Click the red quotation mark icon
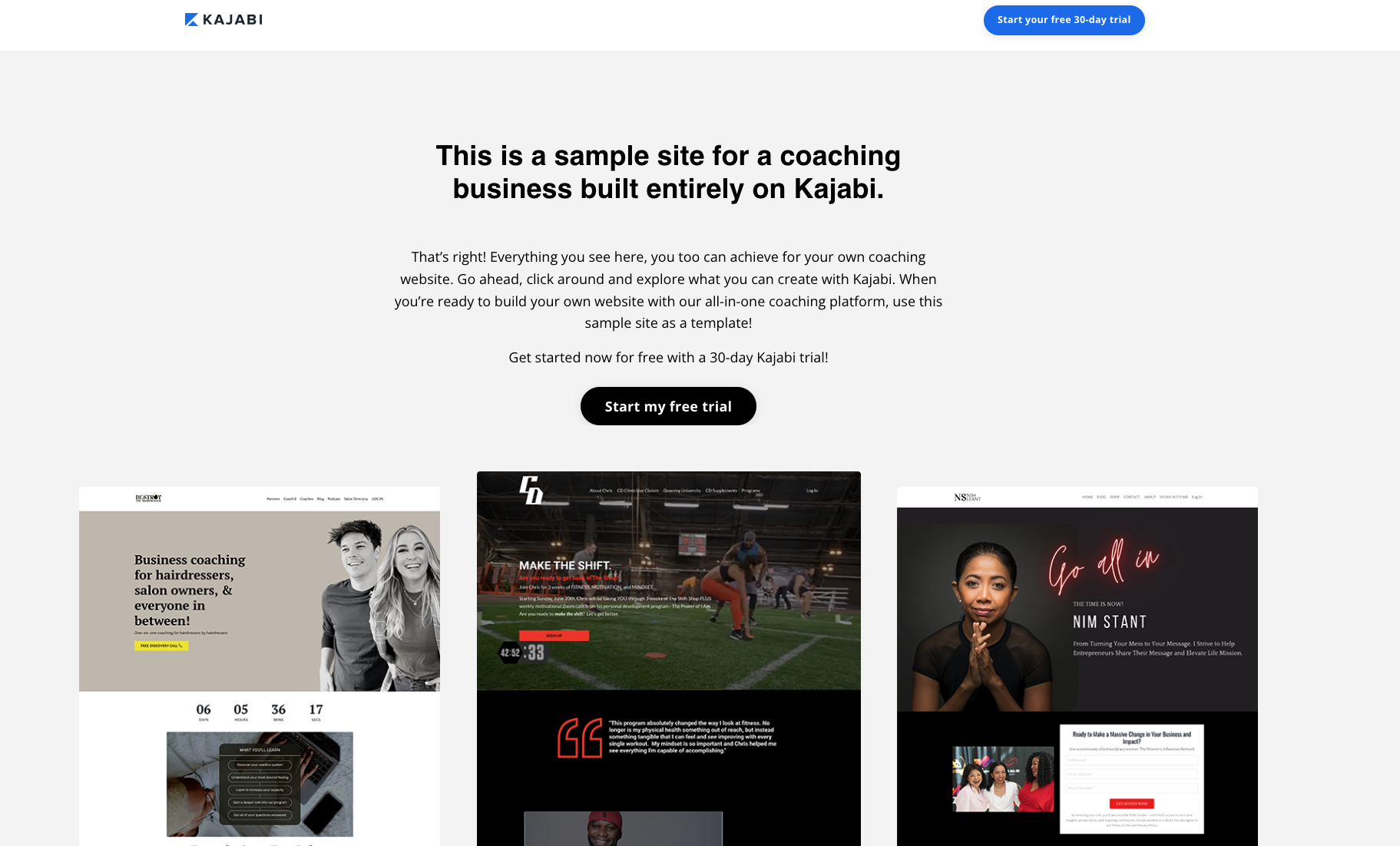 point(580,738)
